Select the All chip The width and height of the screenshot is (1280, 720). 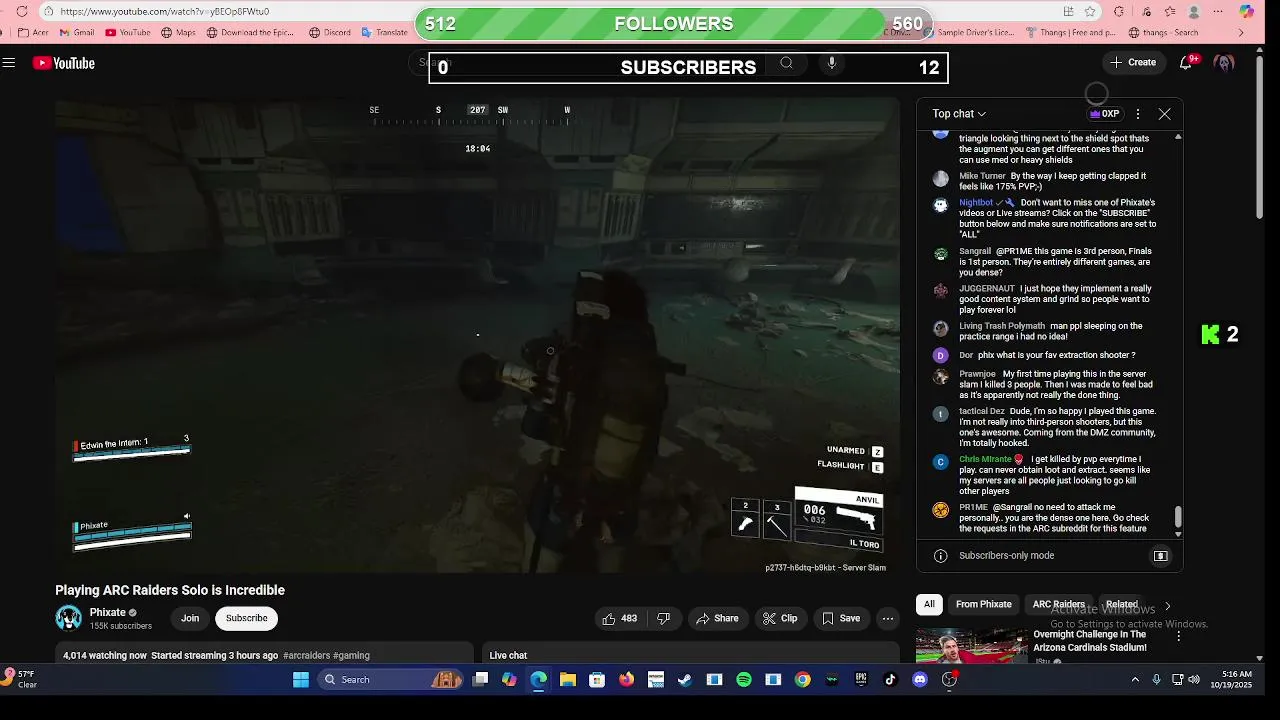point(929,605)
